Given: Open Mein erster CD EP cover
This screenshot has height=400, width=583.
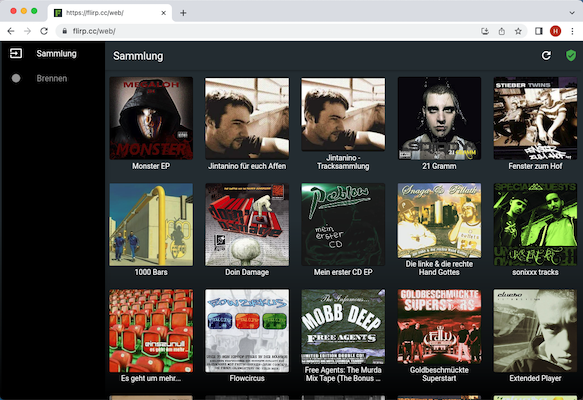Looking at the screenshot, I should point(343,225).
